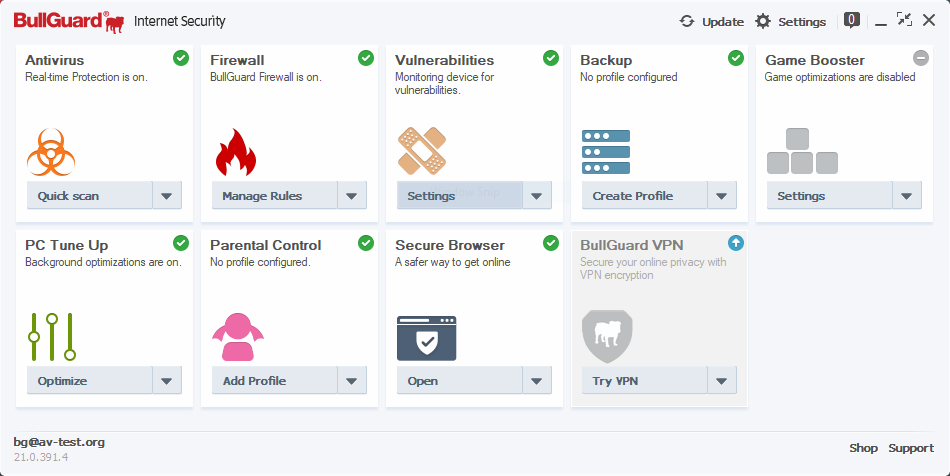
Task: Open the Support link
Action: [911, 448]
